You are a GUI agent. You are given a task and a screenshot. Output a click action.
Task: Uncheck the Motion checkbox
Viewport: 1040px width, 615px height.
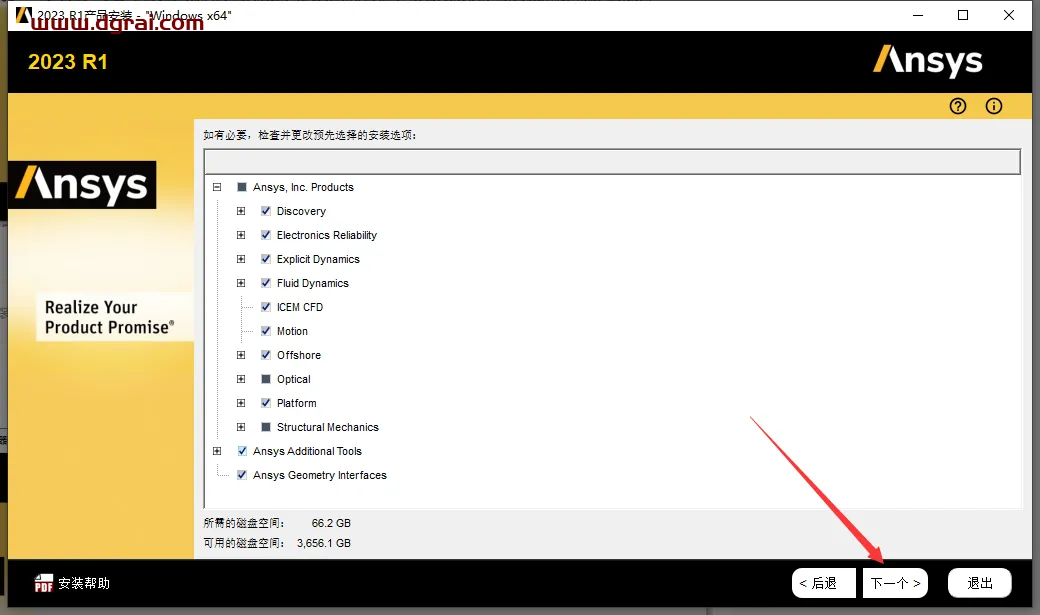(266, 331)
